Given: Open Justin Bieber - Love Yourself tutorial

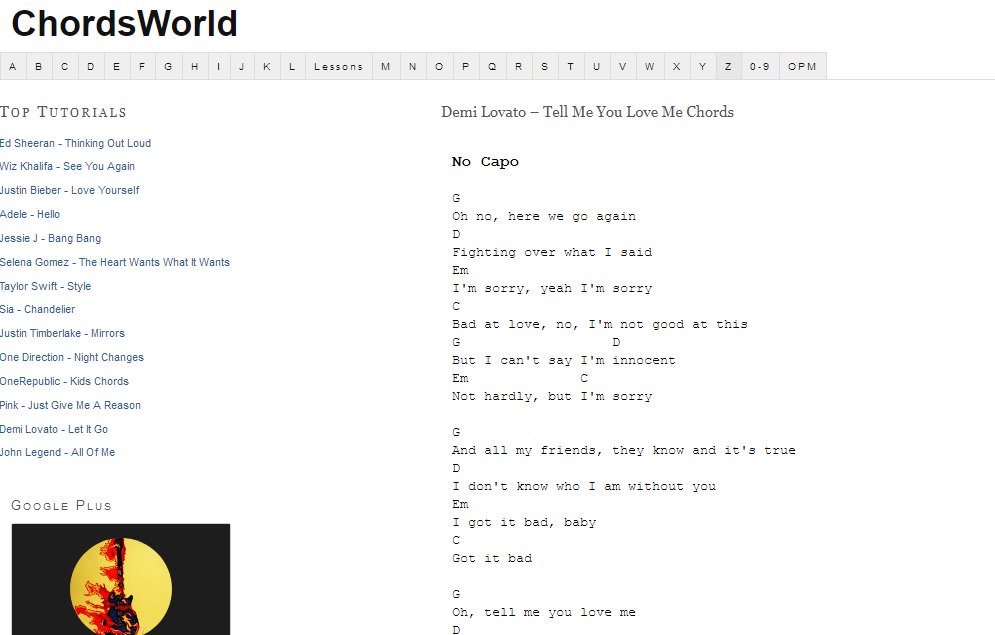Looking at the screenshot, I should pos(70,190).
